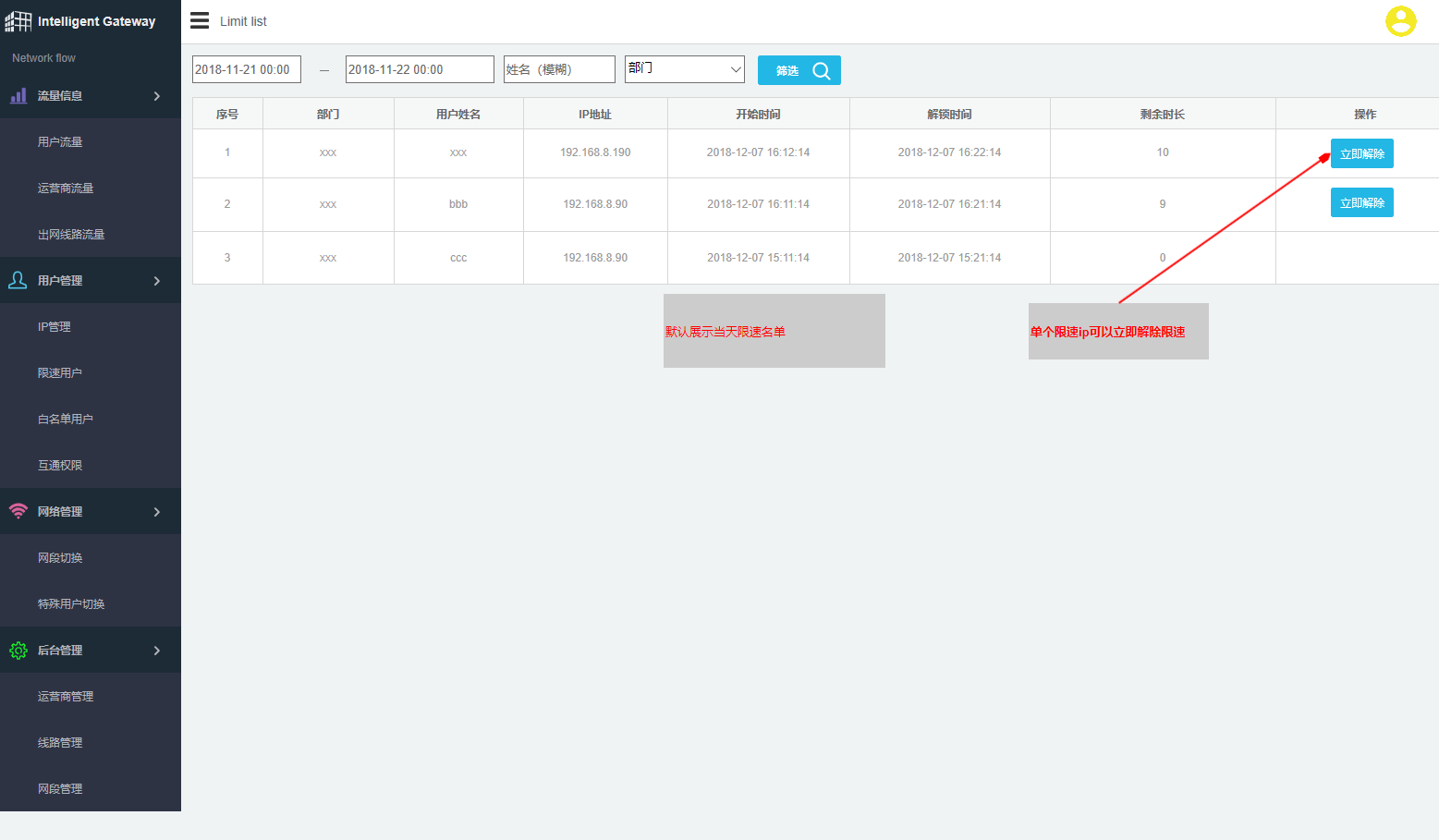
Task: Click unlock time 2018-12-07 16:21:14
Action: [x=949, y=204]
